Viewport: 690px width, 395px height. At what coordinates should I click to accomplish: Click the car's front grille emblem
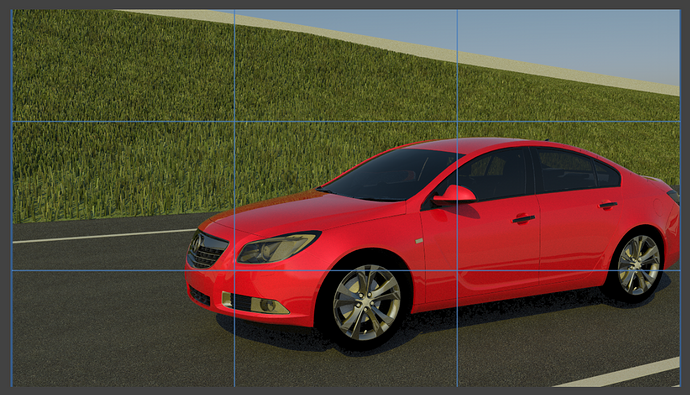pos(196,243)
